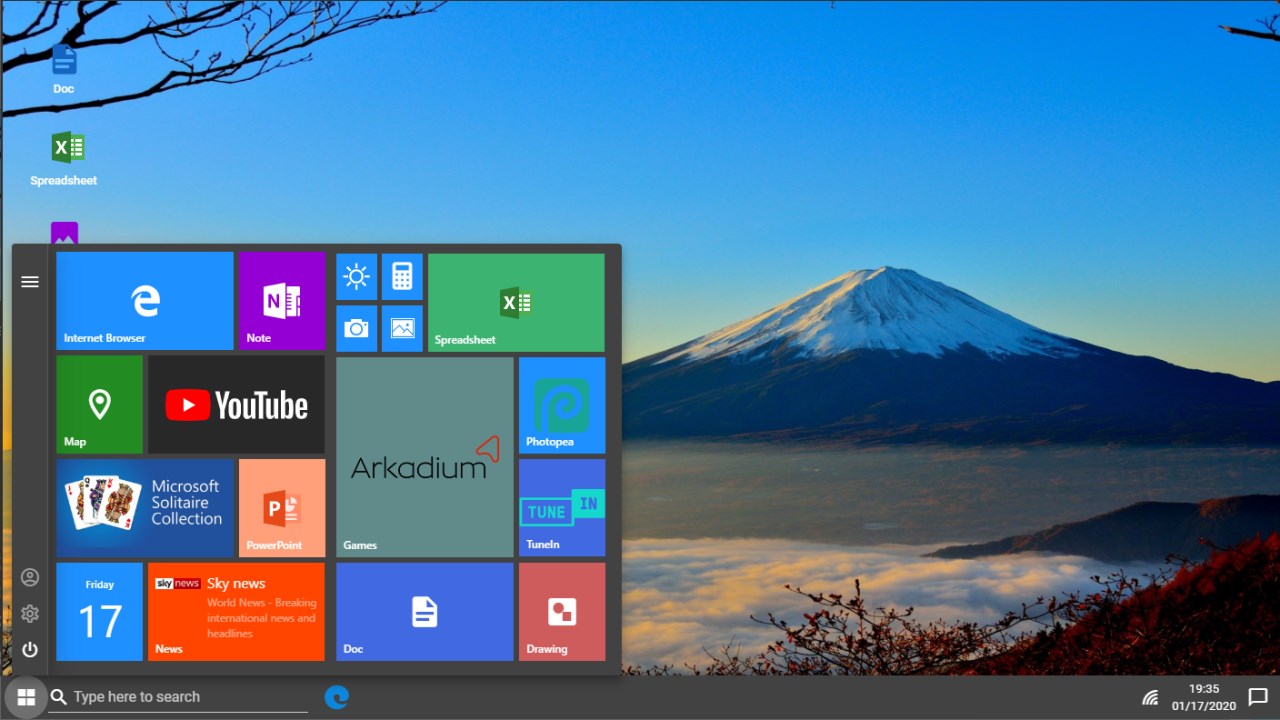Open the Internet Browser tile
1280x720 pixels.
coord(145,301)
